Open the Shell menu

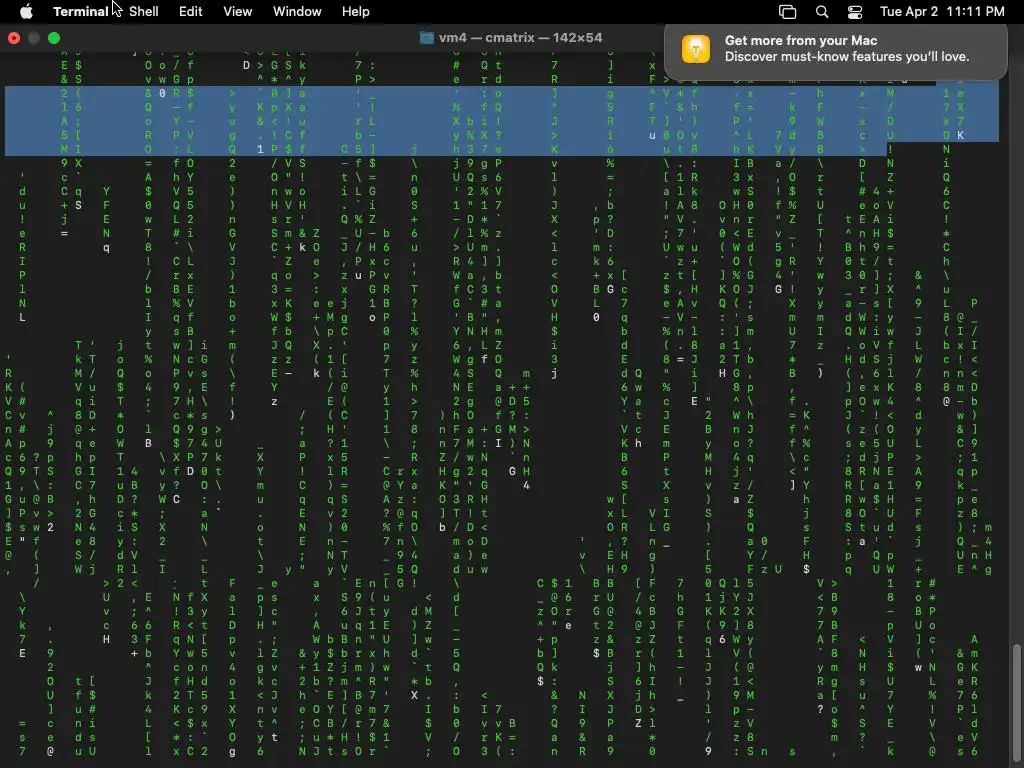coord(143,11)
